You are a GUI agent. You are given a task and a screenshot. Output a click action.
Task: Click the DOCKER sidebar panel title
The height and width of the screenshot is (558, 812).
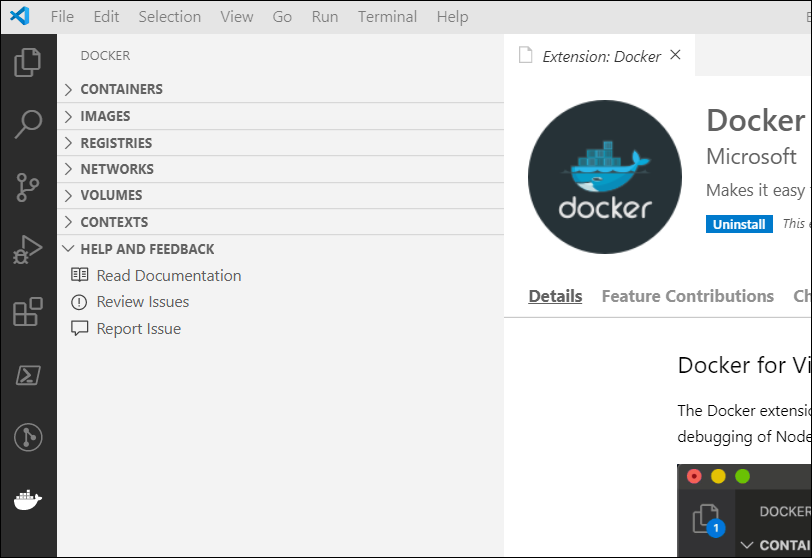click(106, 55)
